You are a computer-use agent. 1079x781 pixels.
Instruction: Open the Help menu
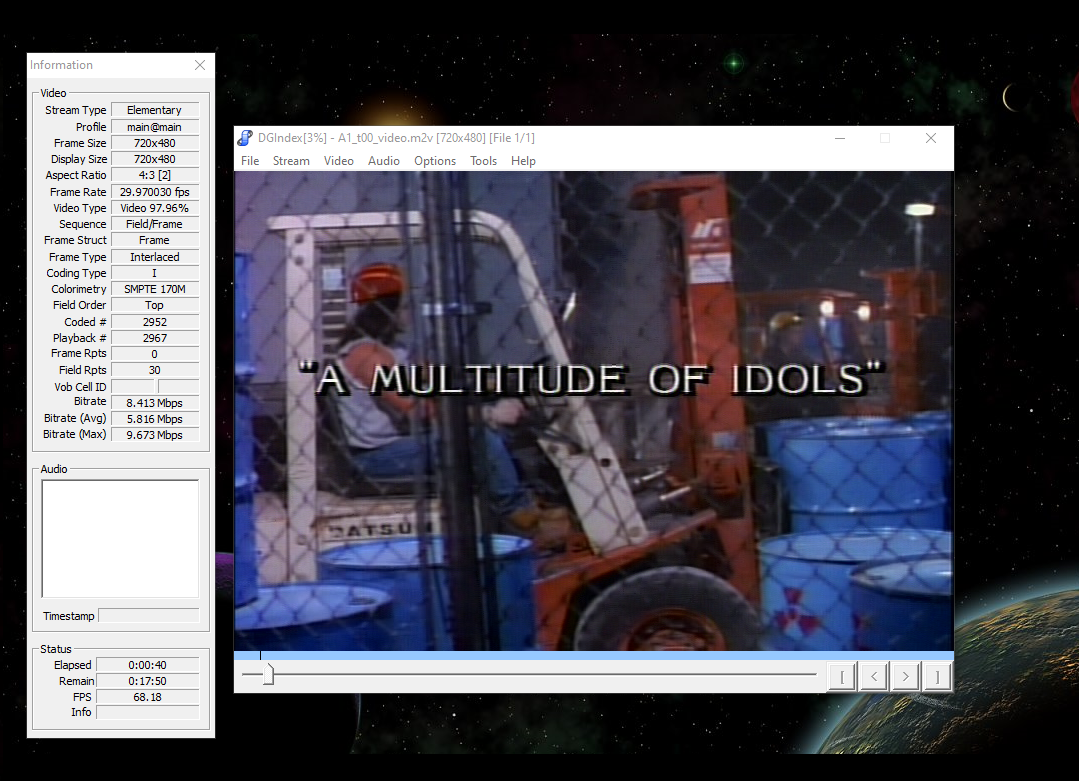click(x=523, y=160)
